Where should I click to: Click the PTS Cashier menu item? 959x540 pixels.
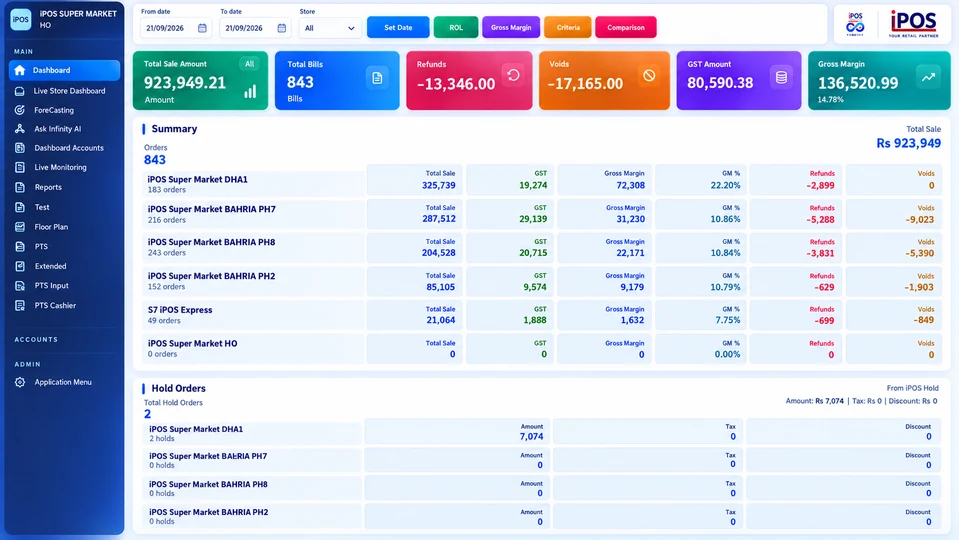pyautogui.click(x=64, y=305)
